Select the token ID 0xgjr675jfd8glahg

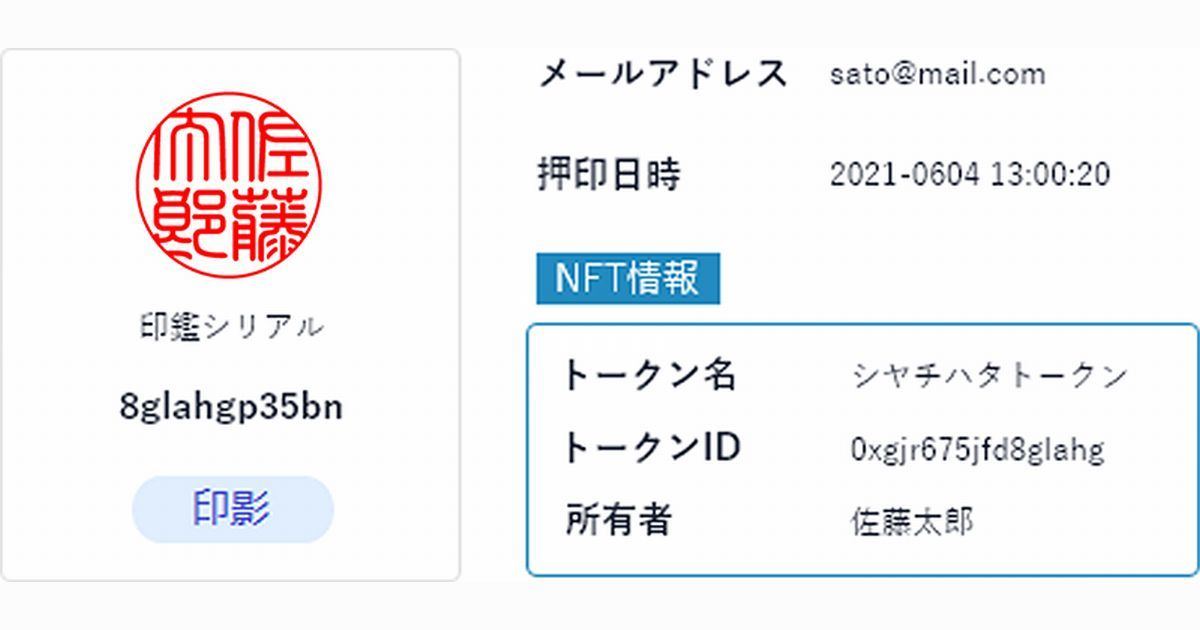click(977, 450)
